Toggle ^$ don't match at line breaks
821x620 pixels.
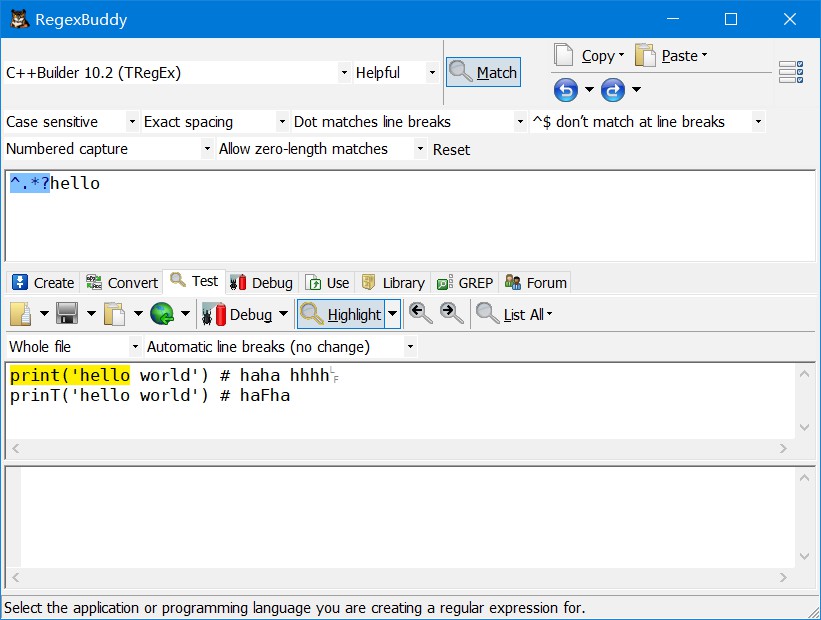tap(648, 122)
